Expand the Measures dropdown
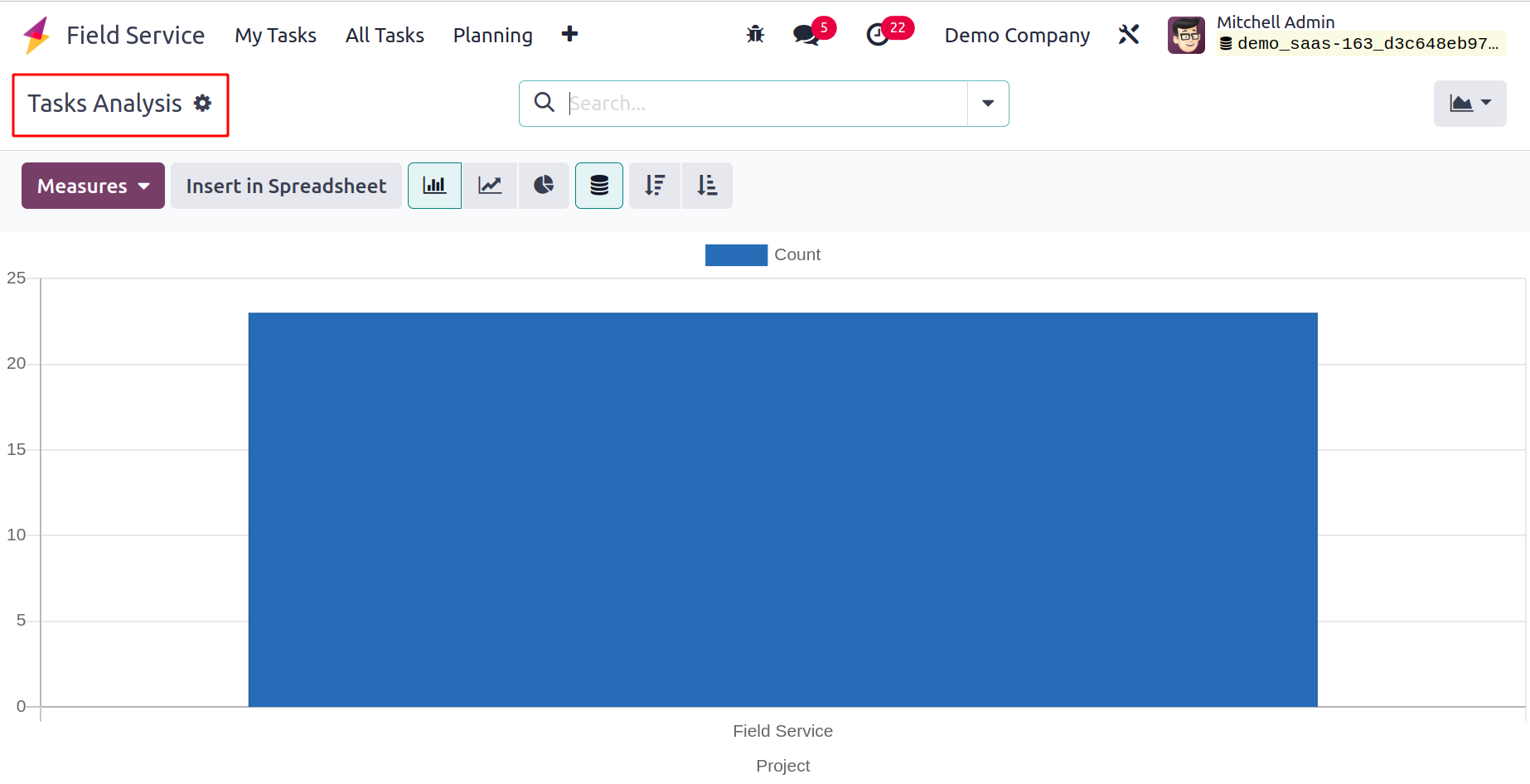 (x=93, y=186)
